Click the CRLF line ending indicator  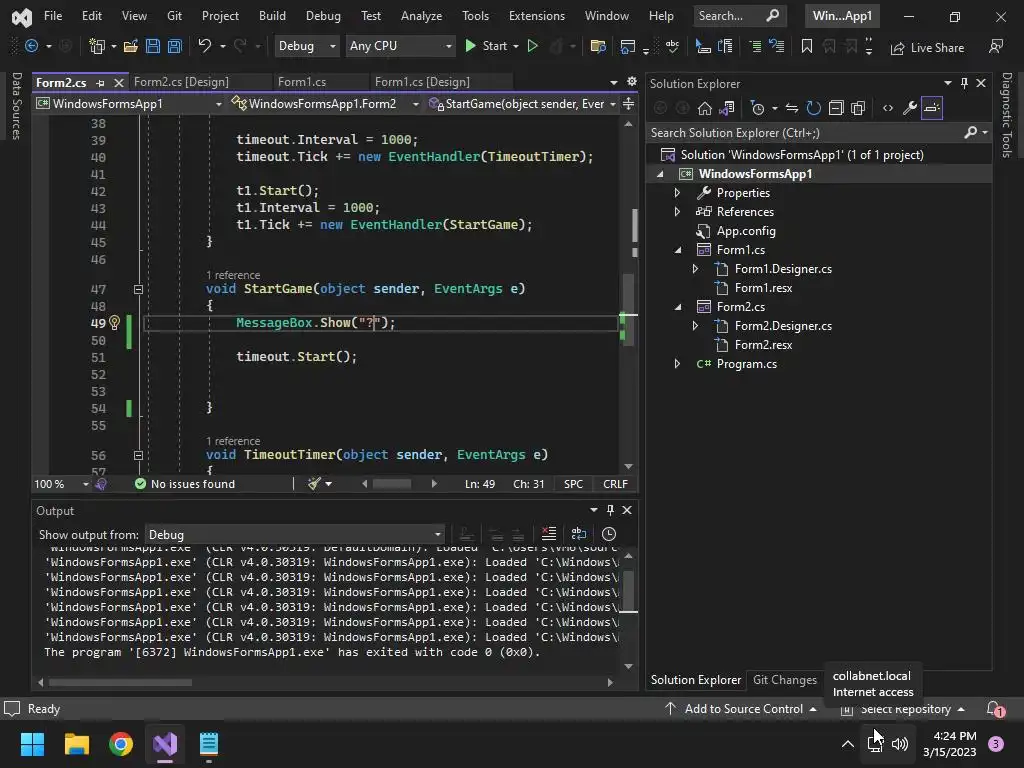[x=615, y=484]
